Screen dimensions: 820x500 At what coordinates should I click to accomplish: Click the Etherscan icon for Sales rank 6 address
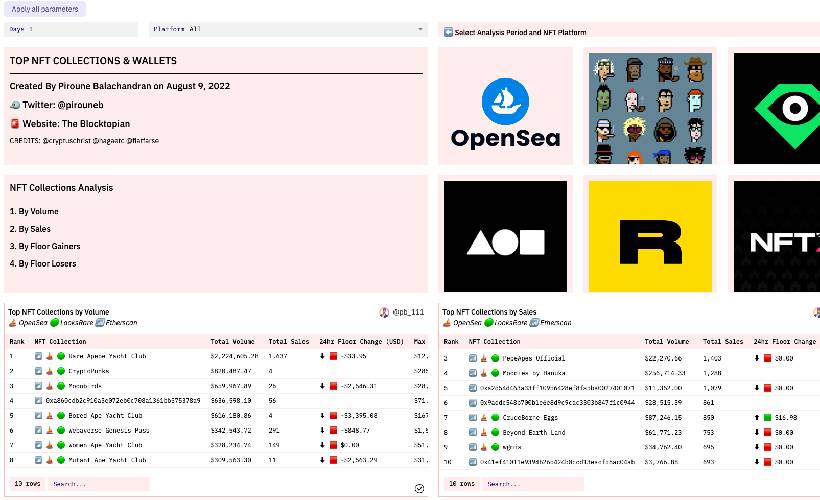coord(473,403)
